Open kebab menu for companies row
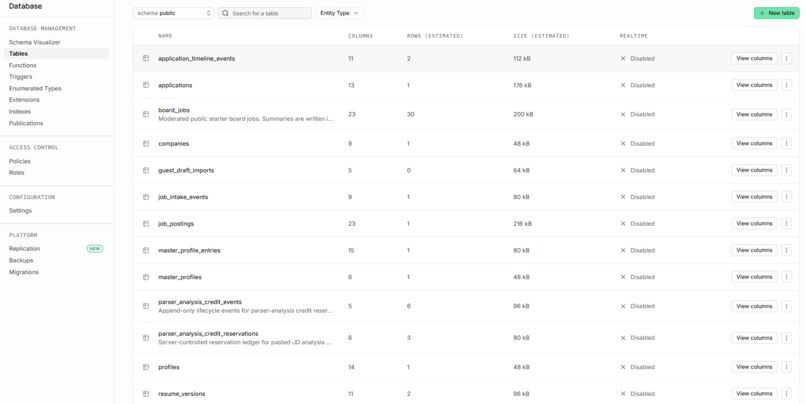The width and height of the screenshot is (806, 404). pos(786,143)
